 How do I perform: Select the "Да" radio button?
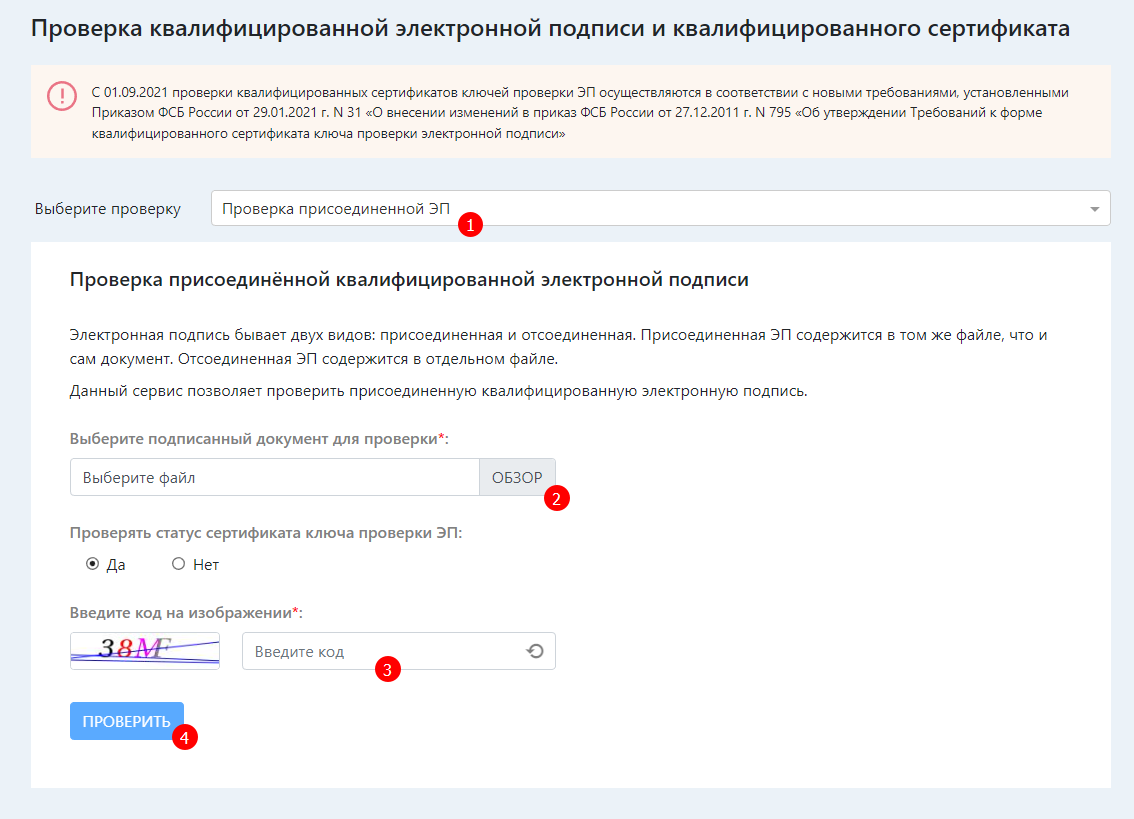pyautogui.click(x=93, y=564)
